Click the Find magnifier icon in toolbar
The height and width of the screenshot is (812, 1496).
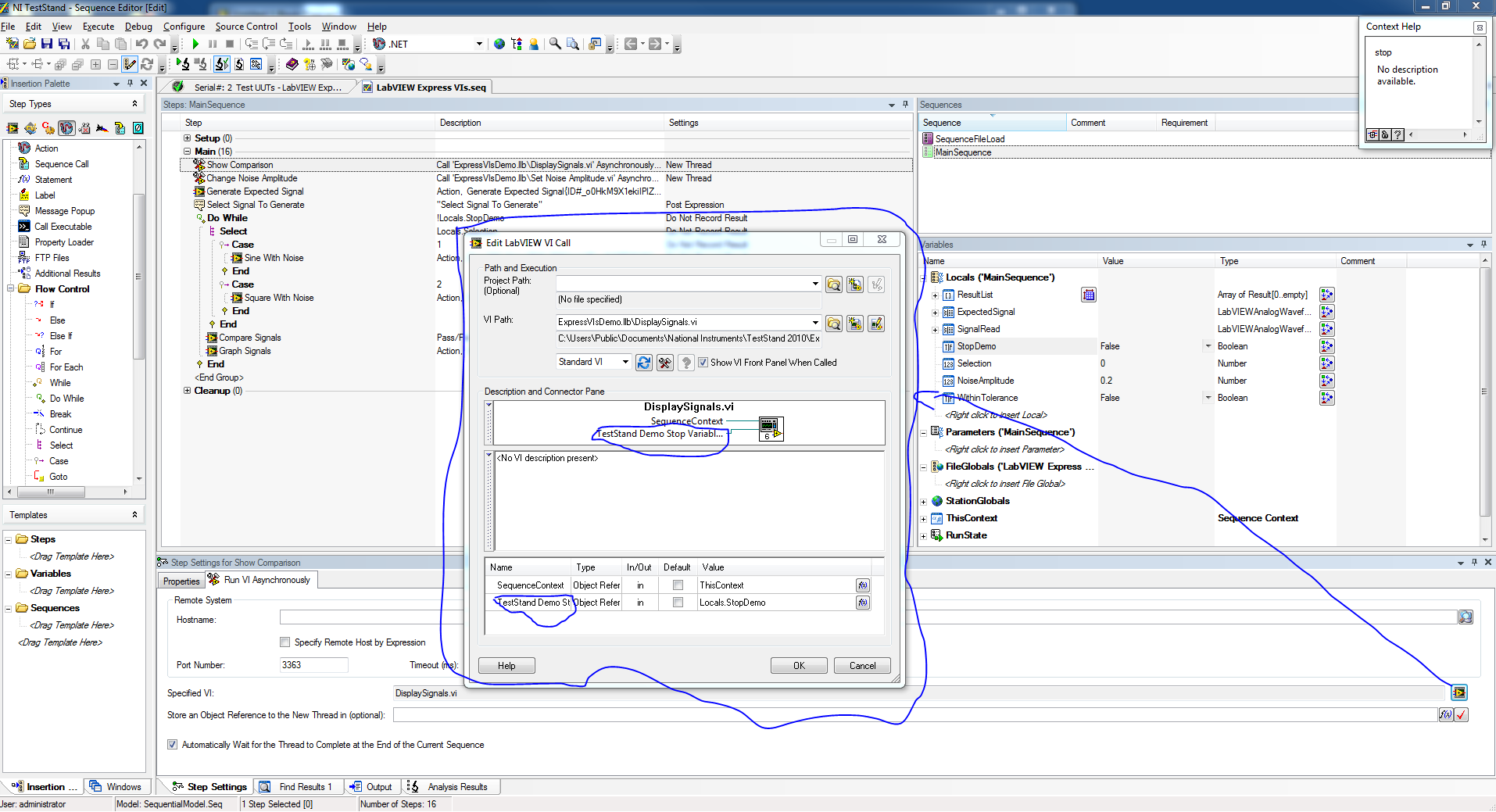555,44
